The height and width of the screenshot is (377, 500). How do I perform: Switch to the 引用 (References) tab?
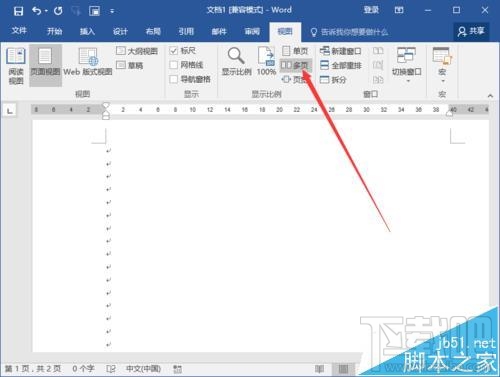(x=186, y=31)
